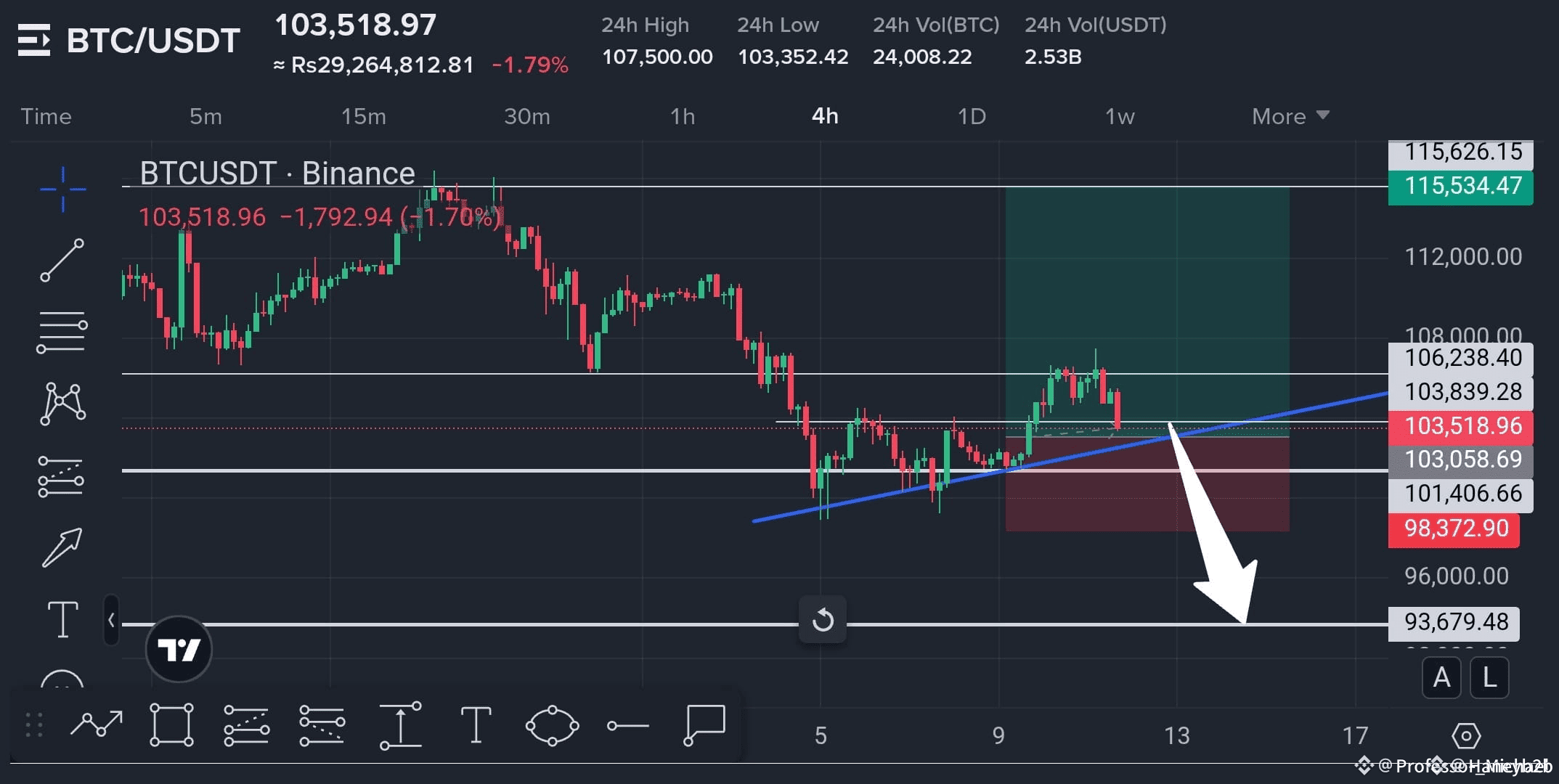Click date label 13 on time axis
Screen dimensions: 1559x784
1177,736
